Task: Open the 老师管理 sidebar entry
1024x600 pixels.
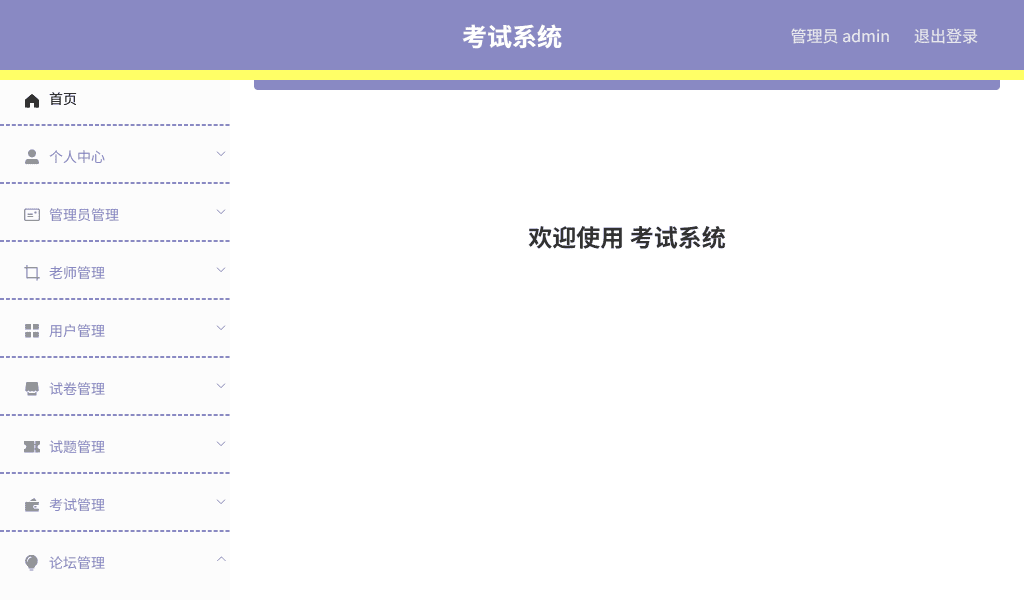Action: point(77,272)
